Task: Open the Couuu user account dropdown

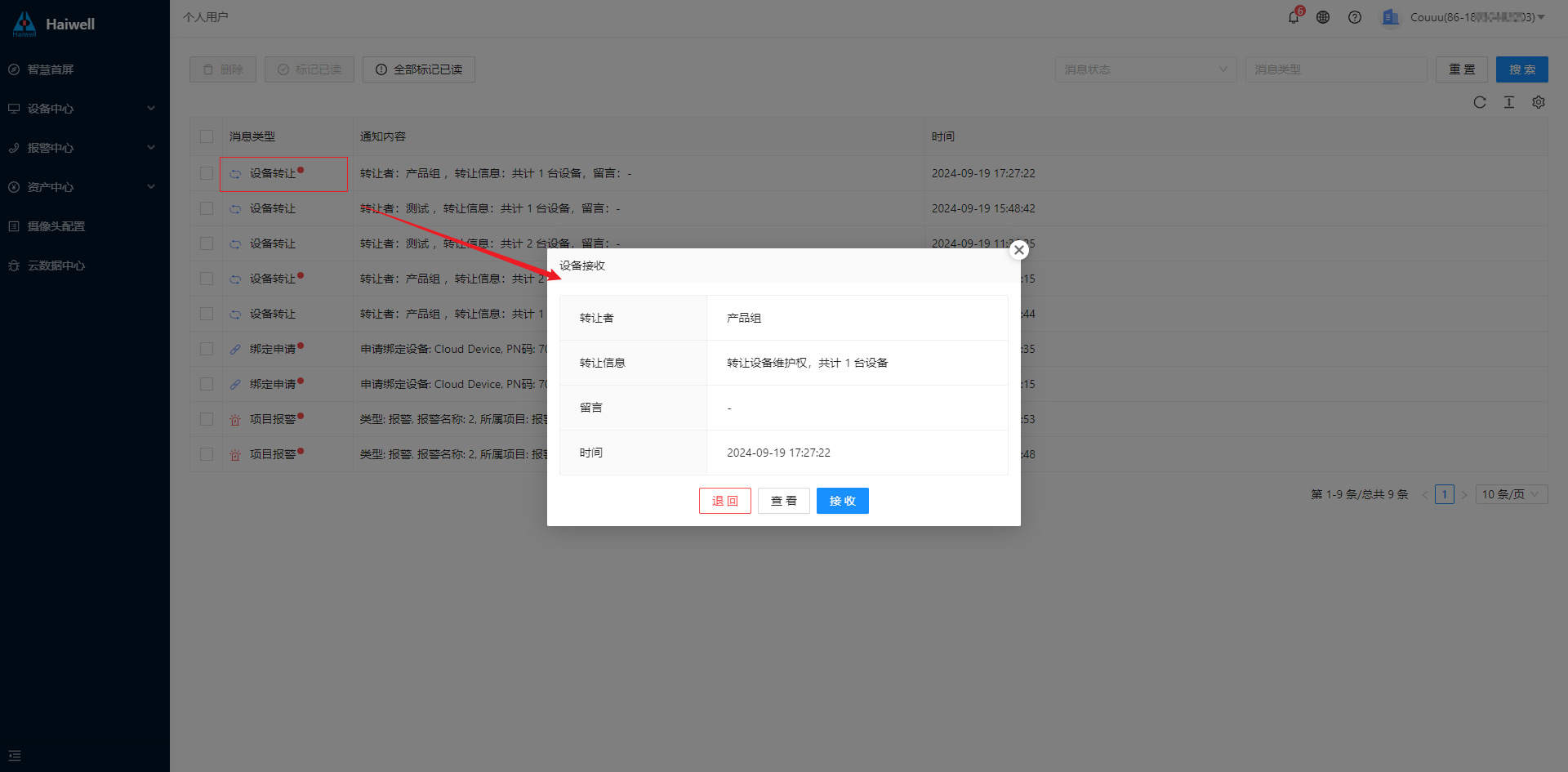Action: 1477,17
